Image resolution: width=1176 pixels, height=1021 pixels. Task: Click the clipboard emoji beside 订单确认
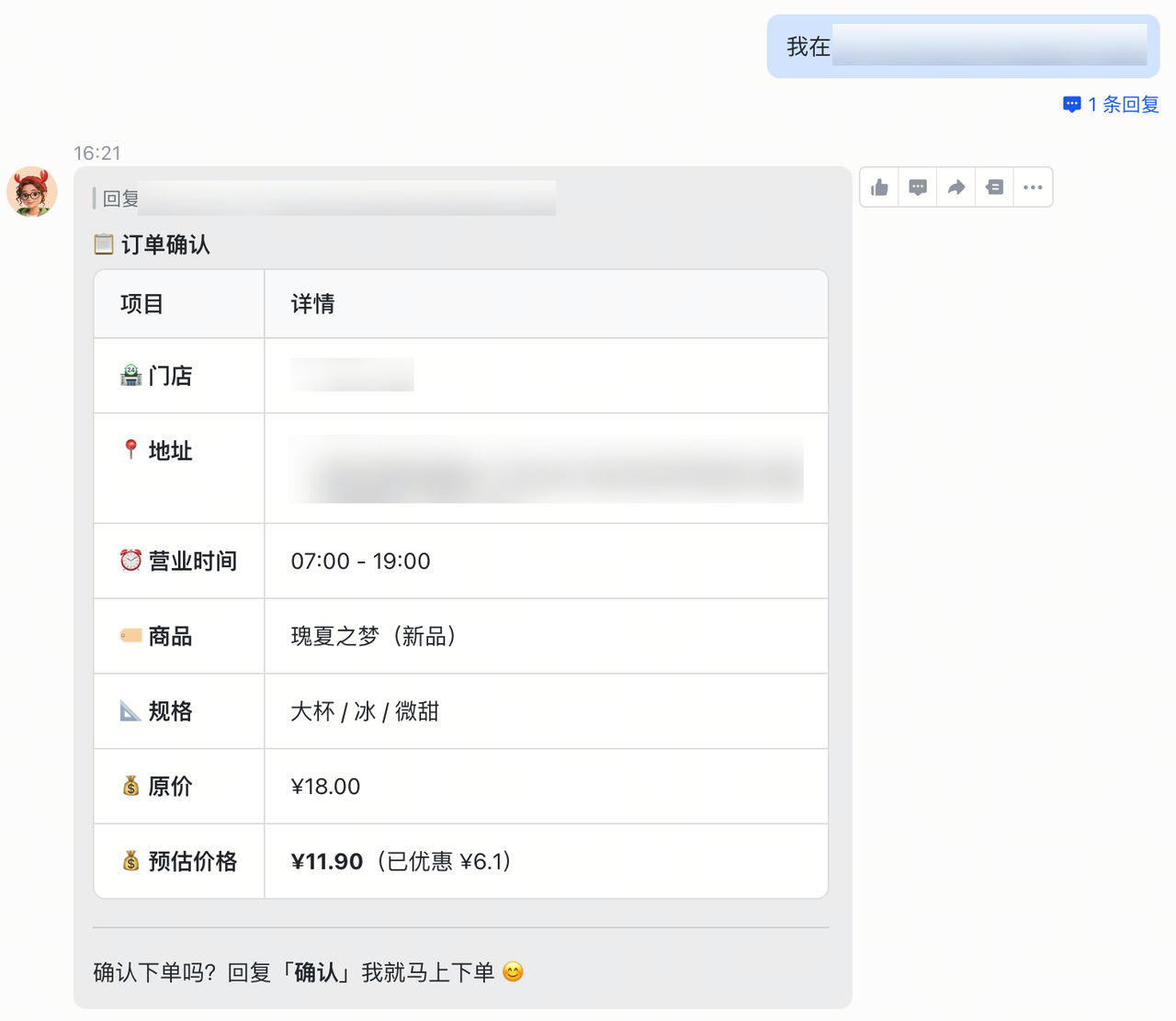click(x=104, y=244)
